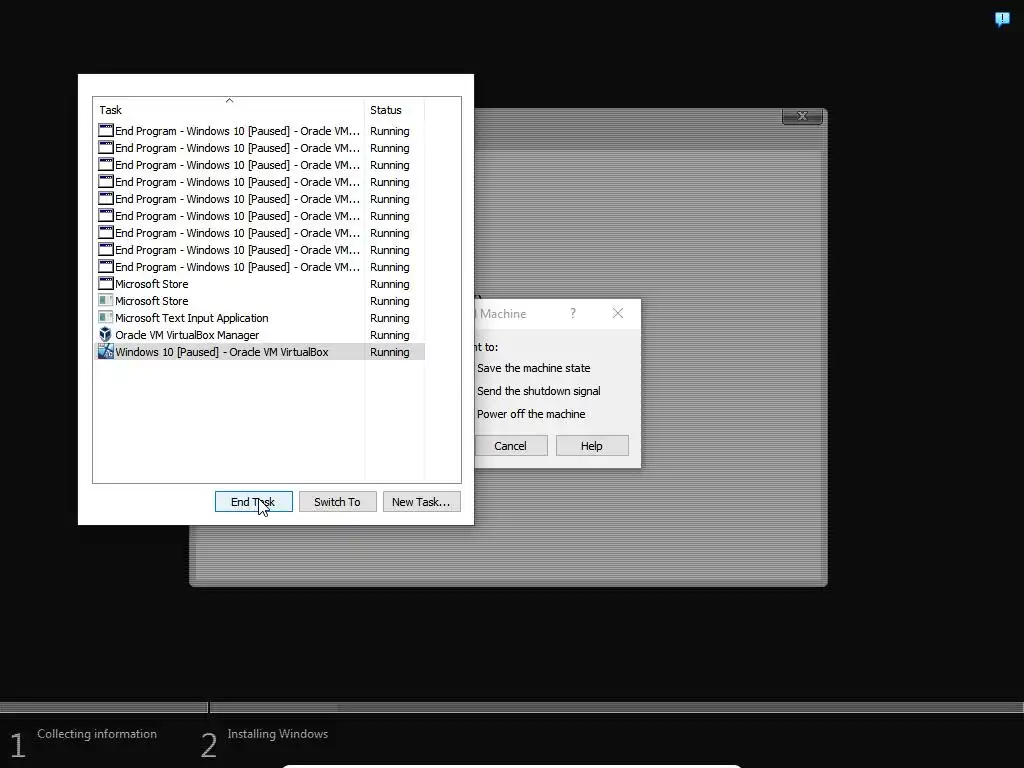Click the Microsoft Text Input Application row icon

105,317
